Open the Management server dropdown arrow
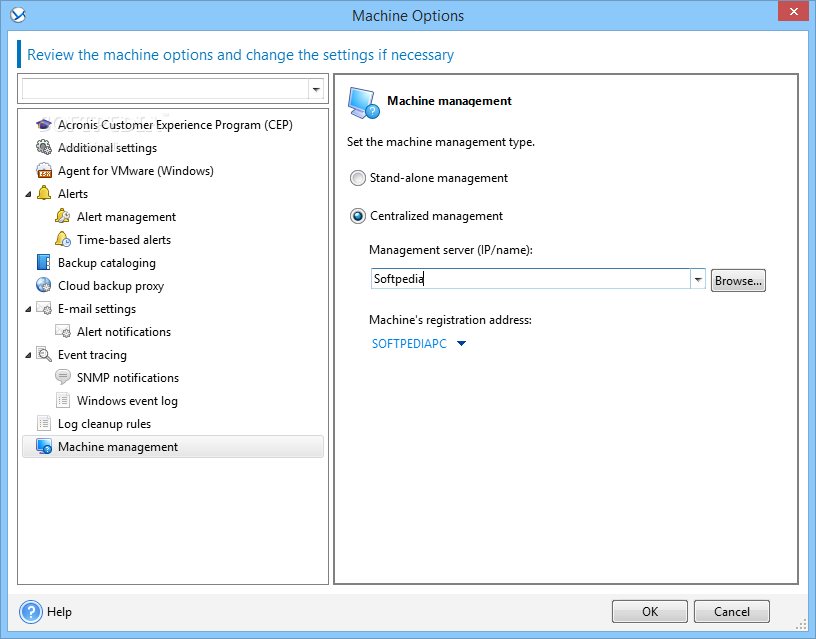 pyautogui.click(x=698, y=279)
